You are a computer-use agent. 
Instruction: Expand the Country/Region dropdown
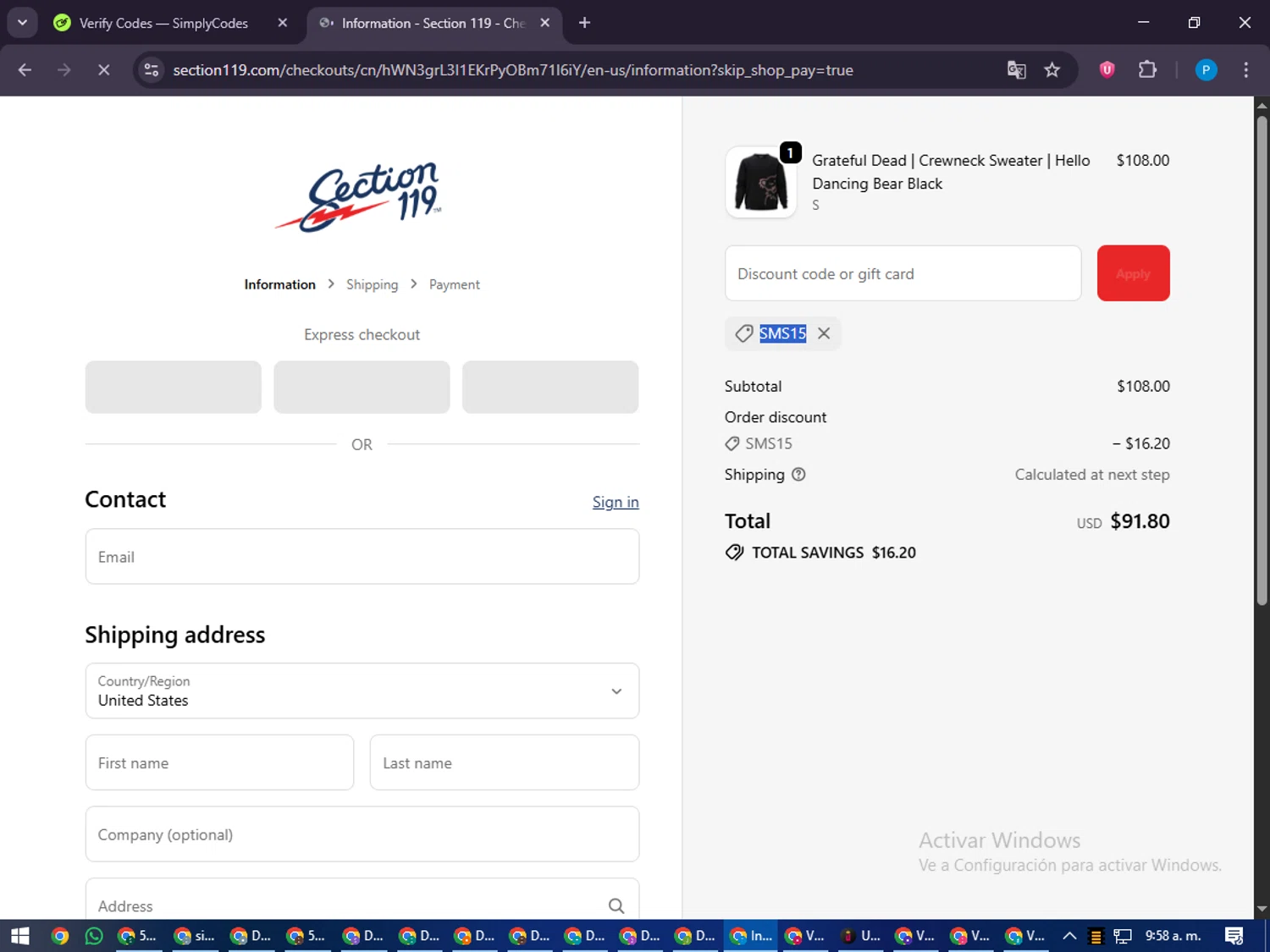point(362,691)
